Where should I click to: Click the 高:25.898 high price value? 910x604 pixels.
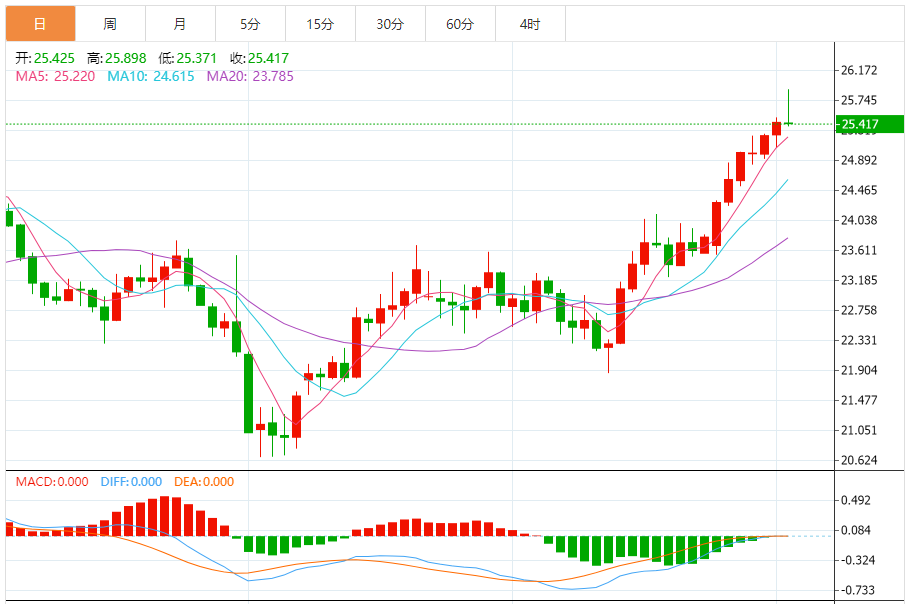point(117,58)
